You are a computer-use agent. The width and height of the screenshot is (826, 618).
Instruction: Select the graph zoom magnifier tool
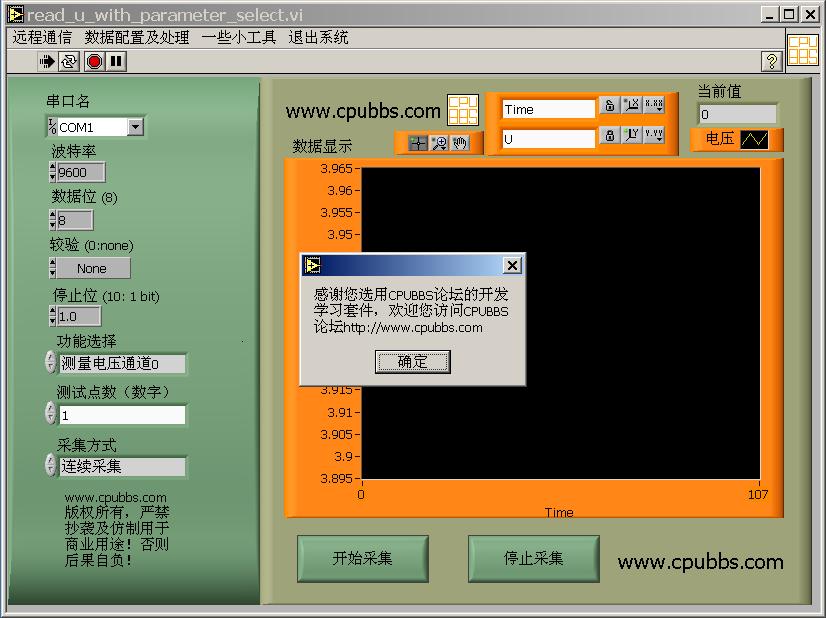click(x=439, y=143)
